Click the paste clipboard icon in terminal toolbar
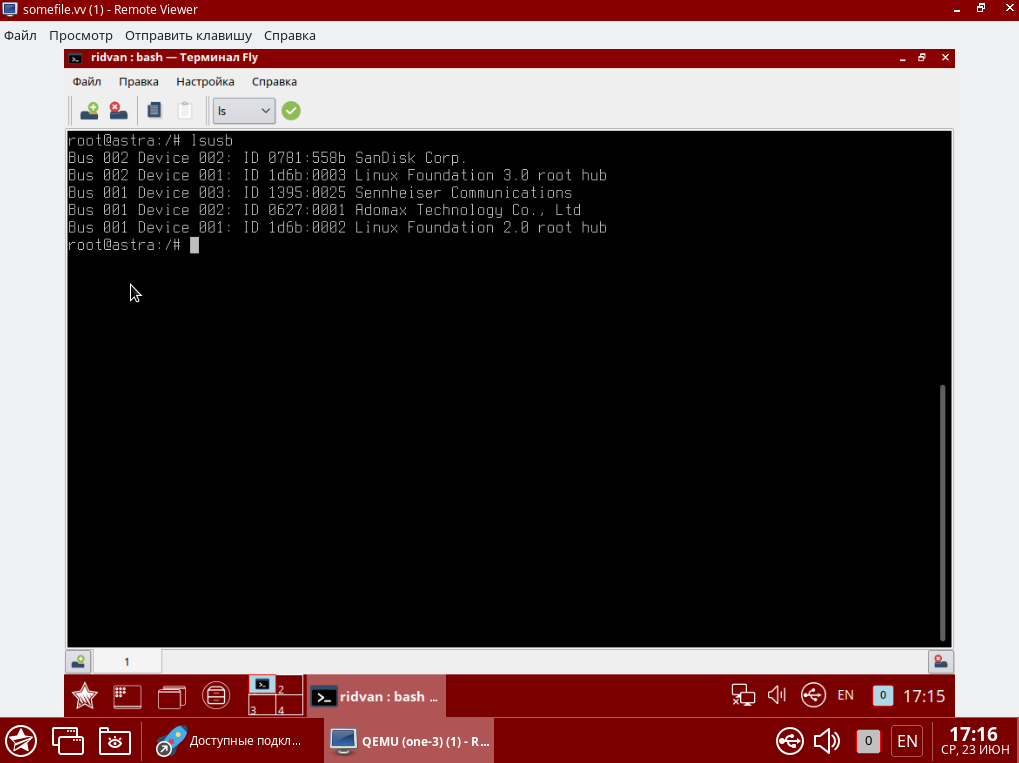 click(184, 110)
